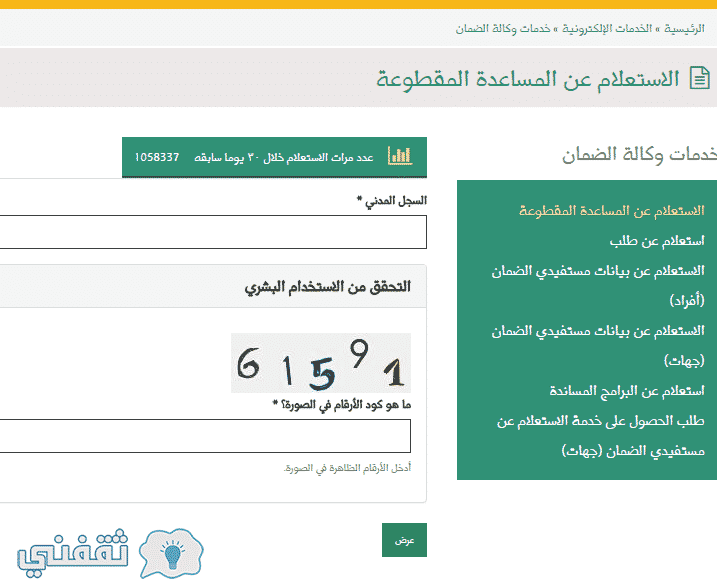717x580 pixels.
Task: Open the الخدمات الإلكترونية breadcrumb link
Action: (607, 29)
